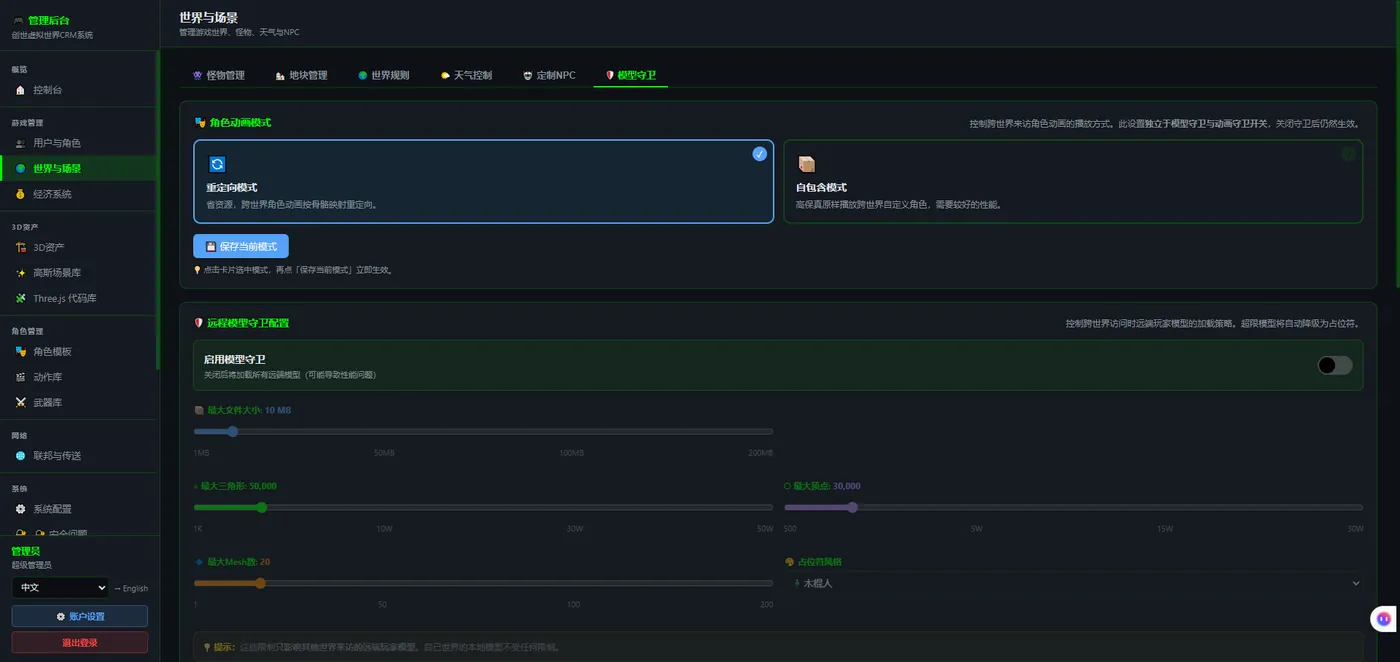Switch language via → English link
The width and height of the screenshot is (1400, 662).
click(131, 589)
